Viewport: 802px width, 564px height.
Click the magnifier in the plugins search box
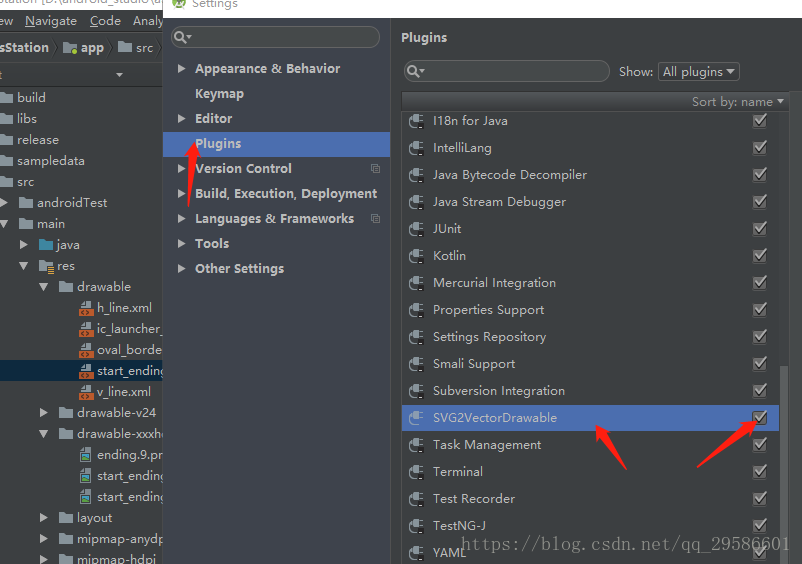tap(415, 71)
